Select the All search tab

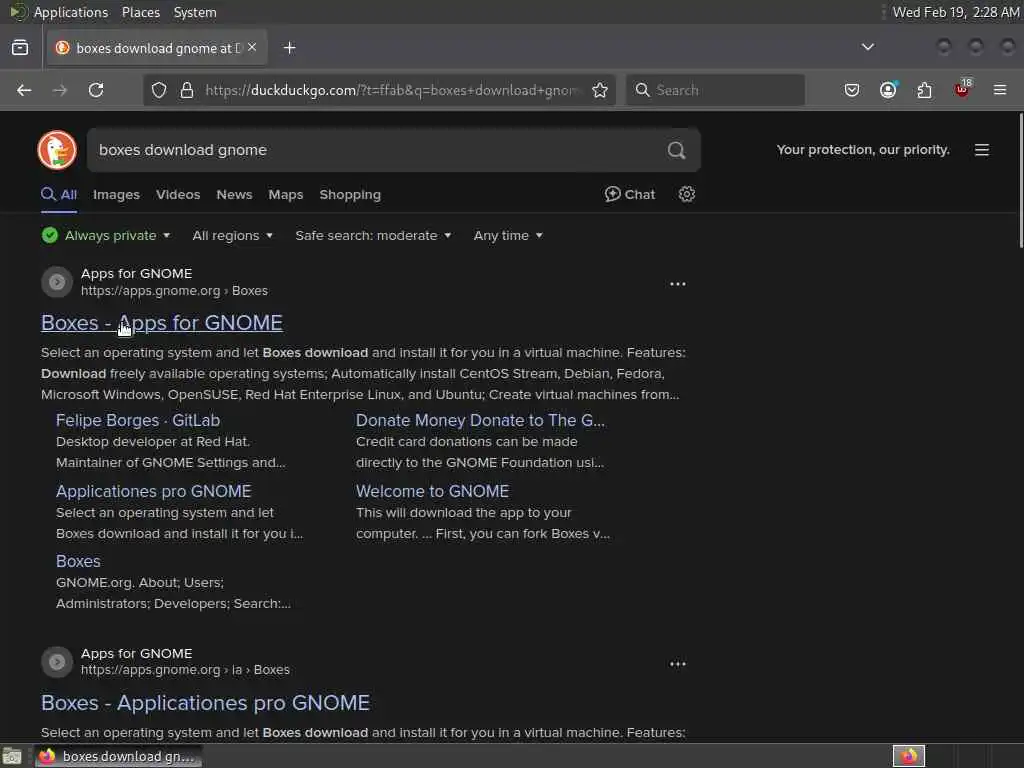59,194
